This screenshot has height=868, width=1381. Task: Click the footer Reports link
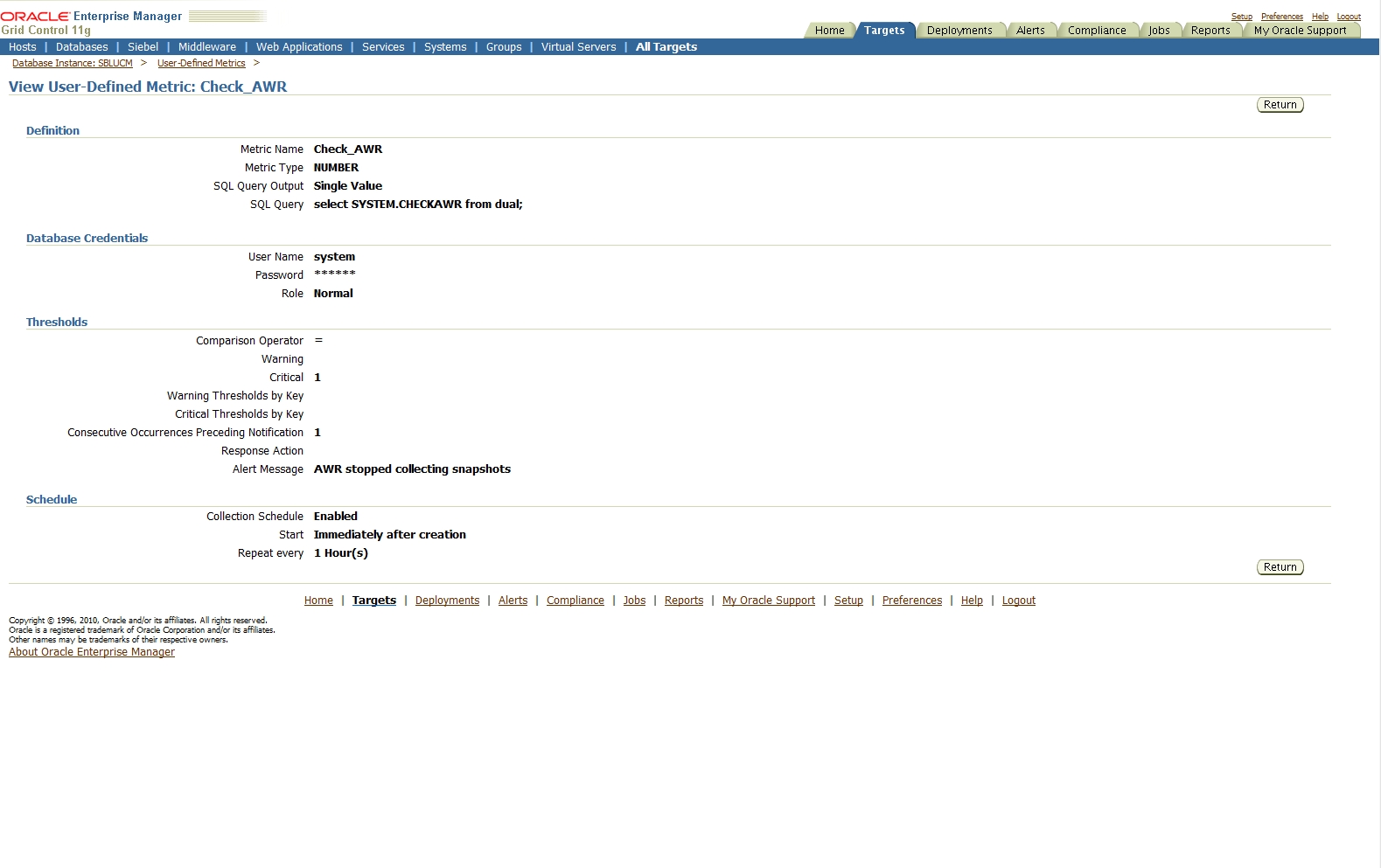tap(684, 601)
